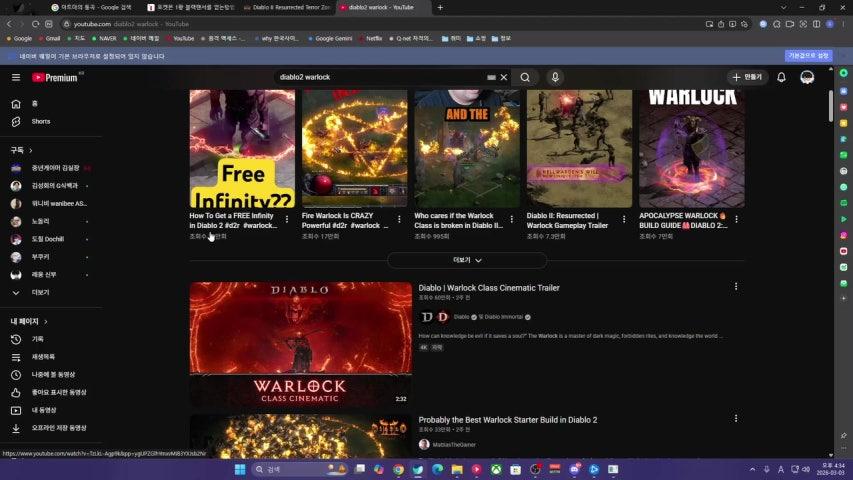
Task: Expand 더보기 under sidebar subscriptions
Action: coord(40,292)
